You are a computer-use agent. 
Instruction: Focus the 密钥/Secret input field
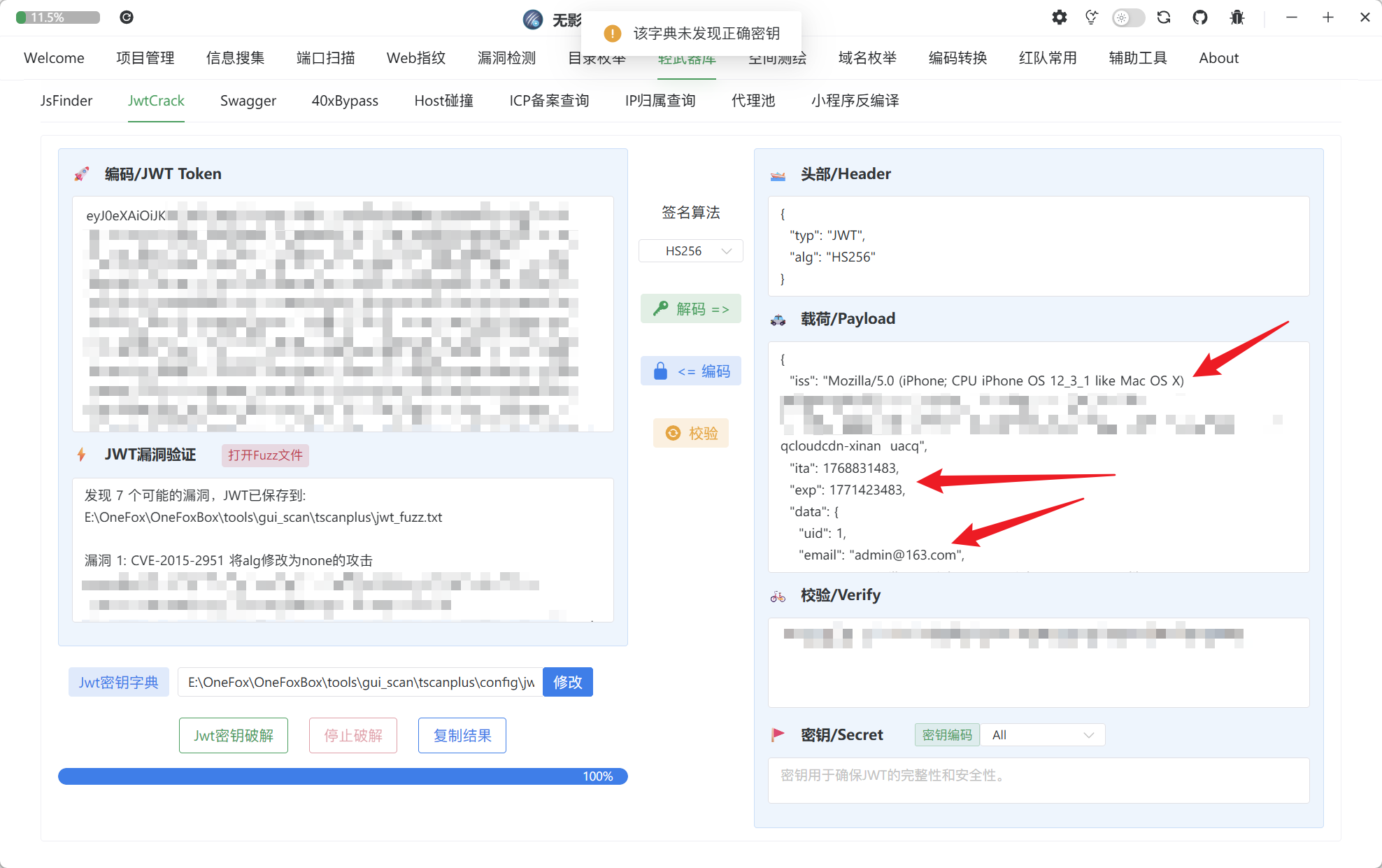click(x=1038, y=780)
